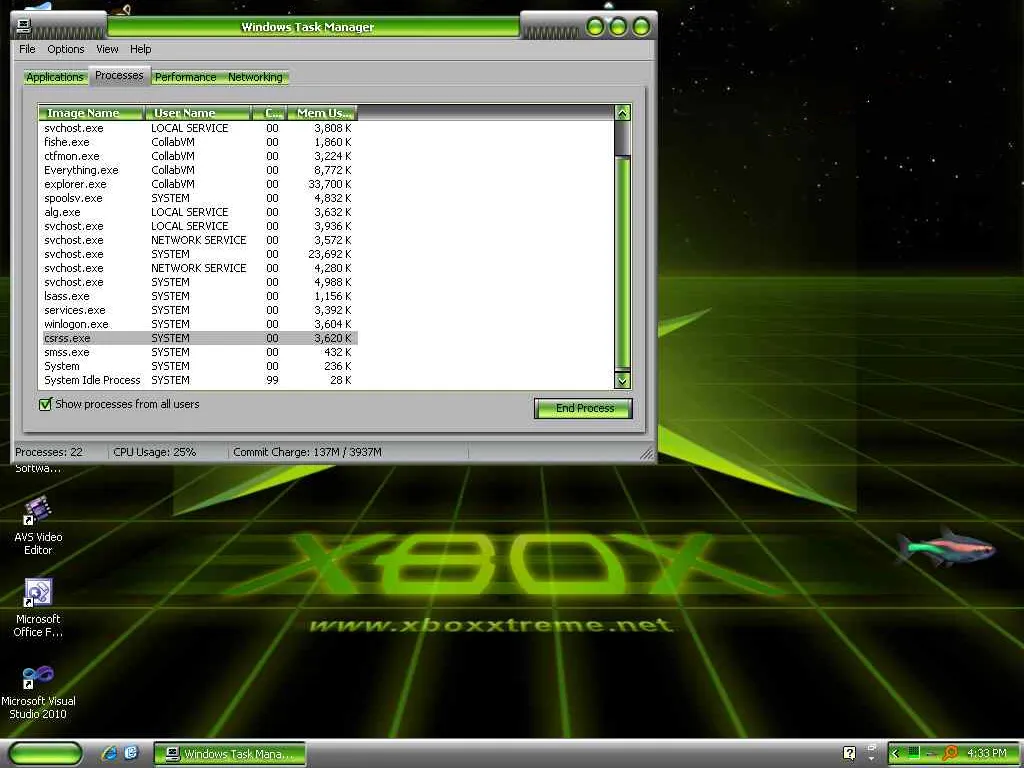Click the taskbar clock showing 4:33 PM
Viewport: 1024px width, 768px height.
tap(986, 753)
